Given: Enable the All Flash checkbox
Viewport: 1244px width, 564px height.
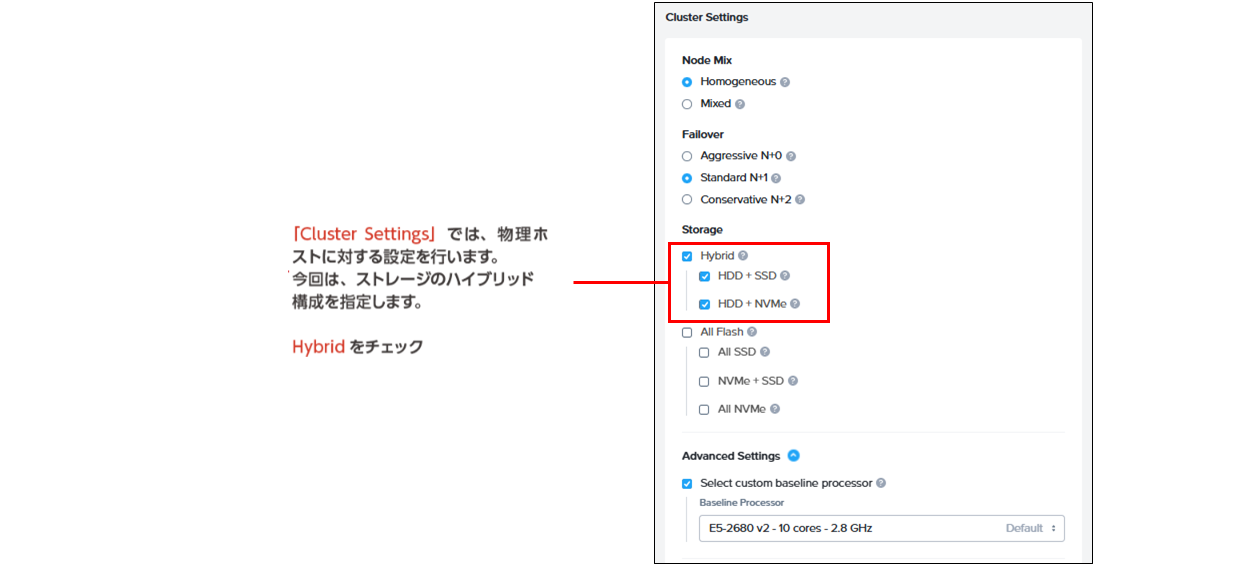Looking at the screenshot, I should pos(687,332).
